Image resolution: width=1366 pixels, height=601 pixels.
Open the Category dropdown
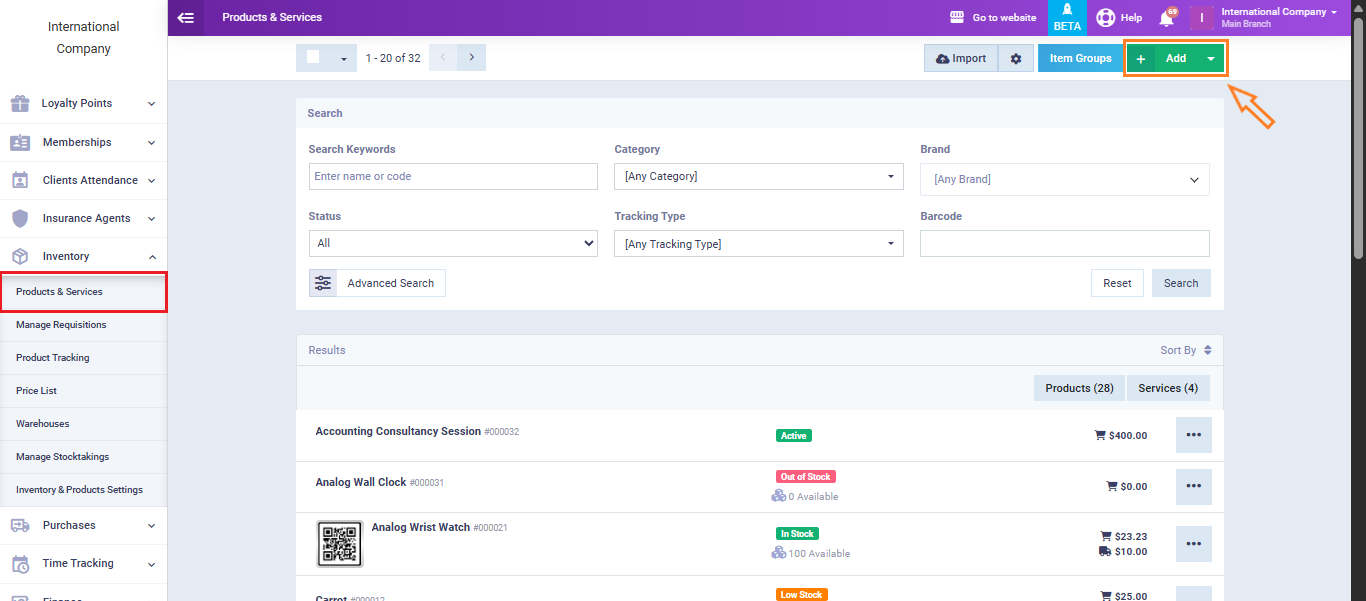[758, 177]
